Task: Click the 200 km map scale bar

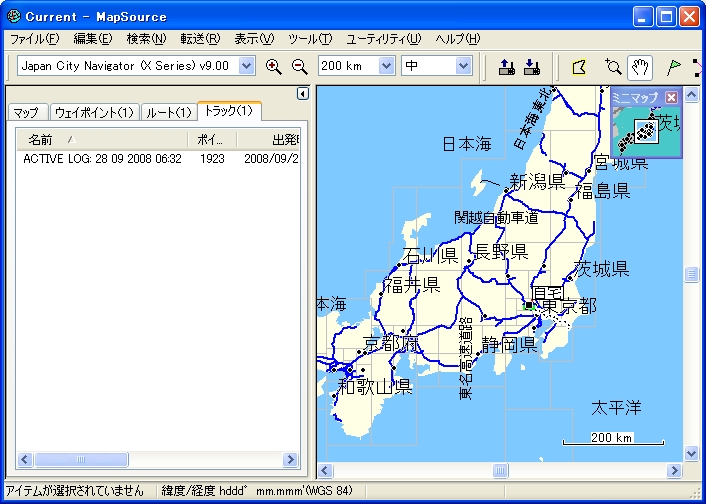Action: point(613,438)
